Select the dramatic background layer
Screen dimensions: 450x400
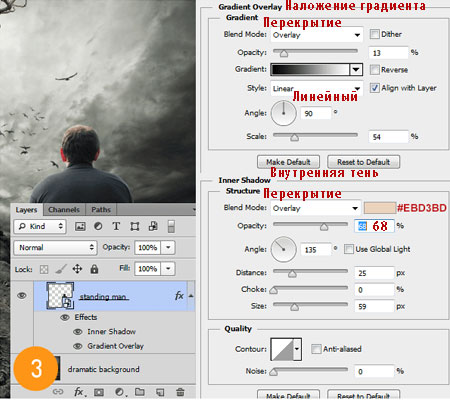103,369
